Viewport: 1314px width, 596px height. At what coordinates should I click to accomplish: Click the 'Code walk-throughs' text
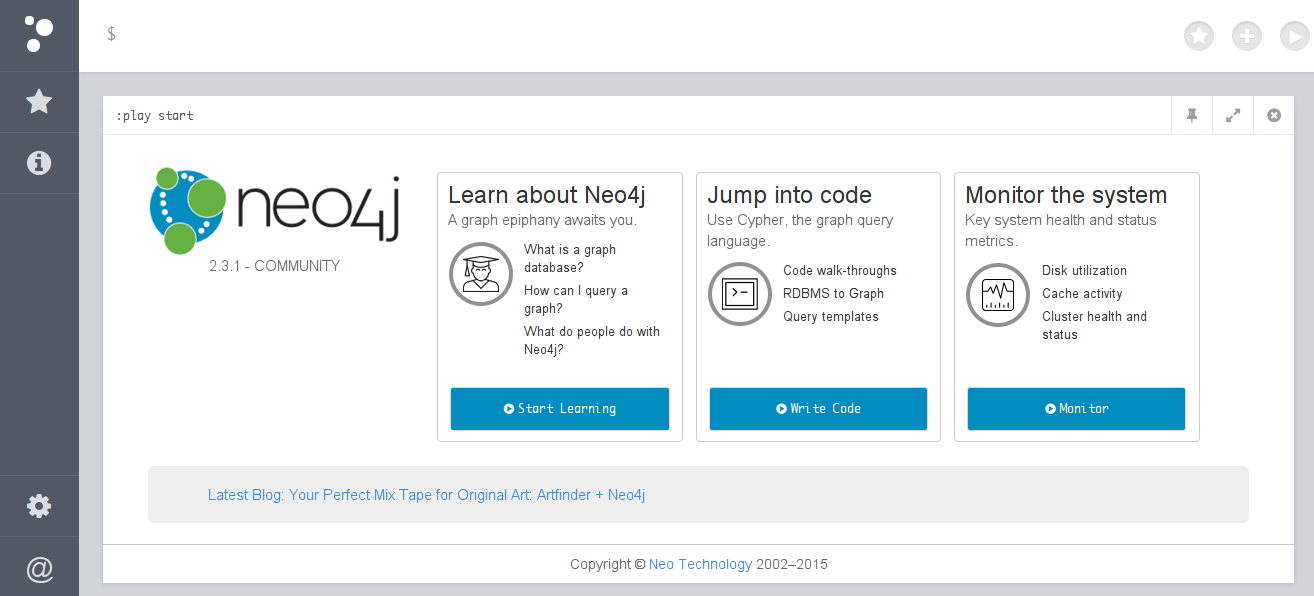tap(840, 271)
